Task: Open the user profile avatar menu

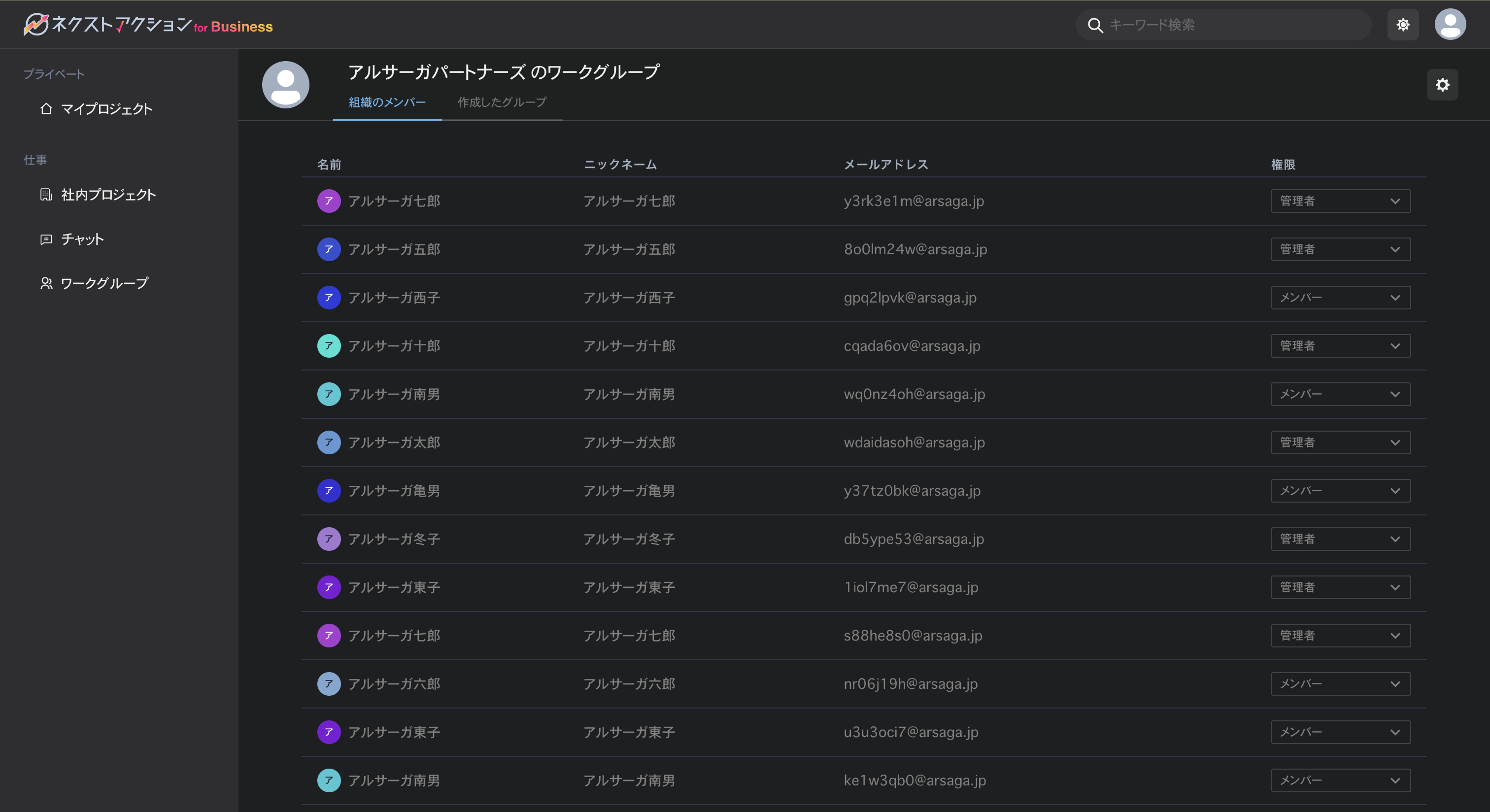Action: click(x=1450, y=24)
